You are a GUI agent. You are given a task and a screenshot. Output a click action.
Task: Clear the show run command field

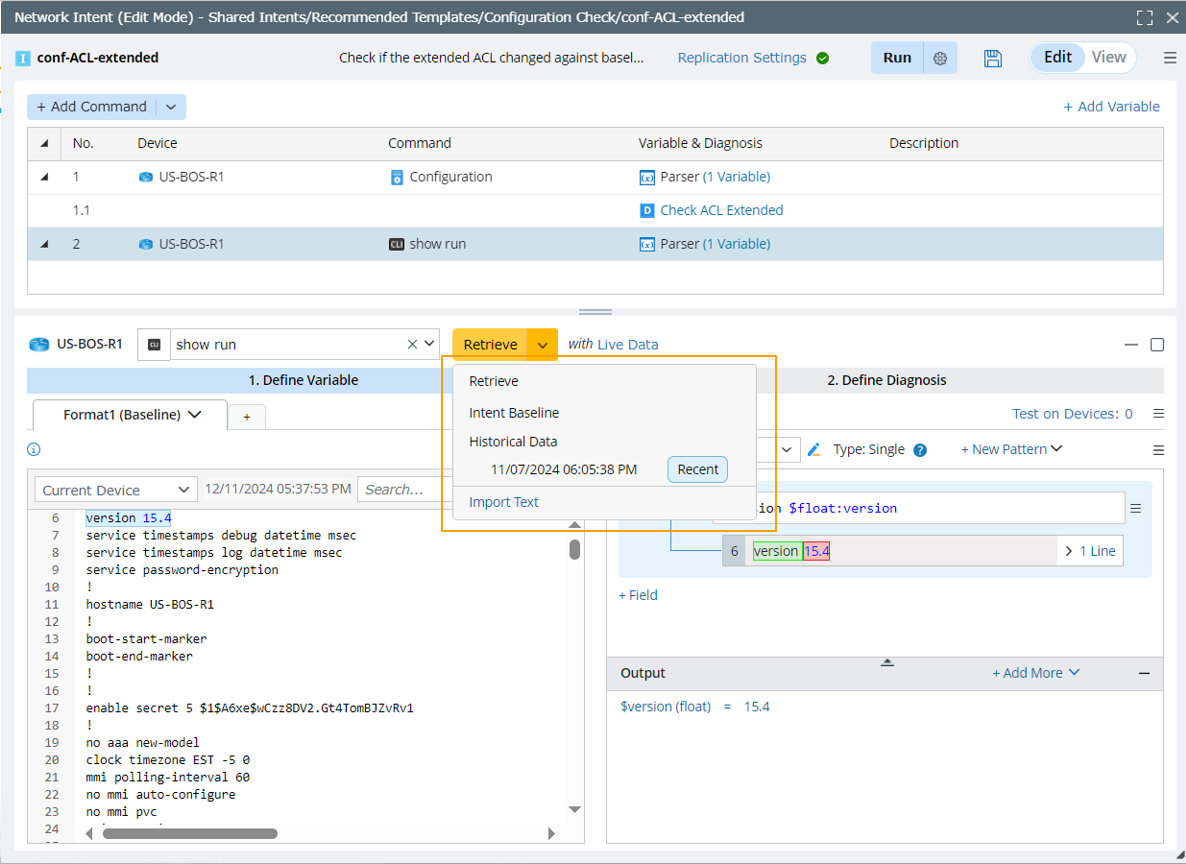point(412,344)
